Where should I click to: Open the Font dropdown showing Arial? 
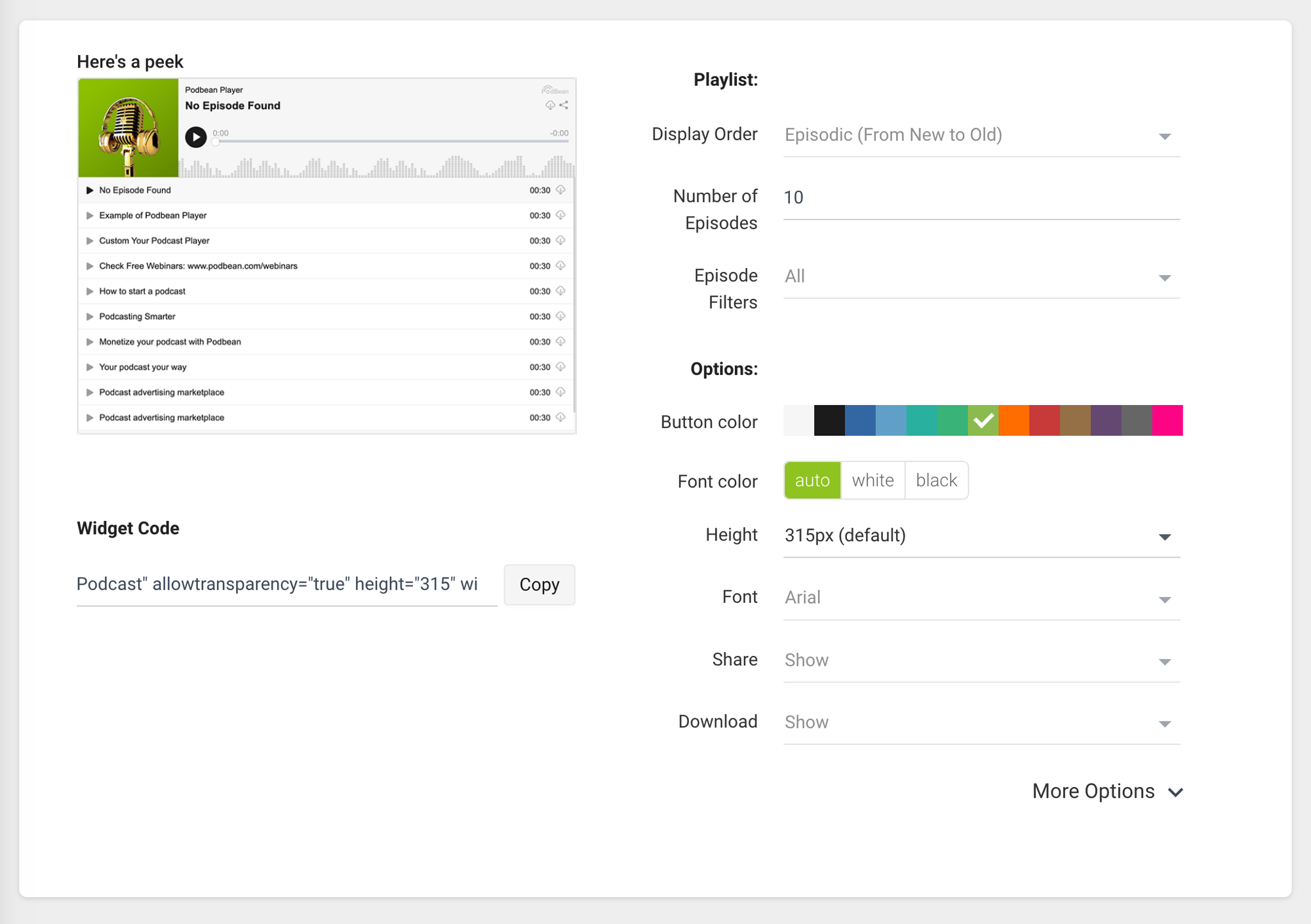tap(1165, 599)
